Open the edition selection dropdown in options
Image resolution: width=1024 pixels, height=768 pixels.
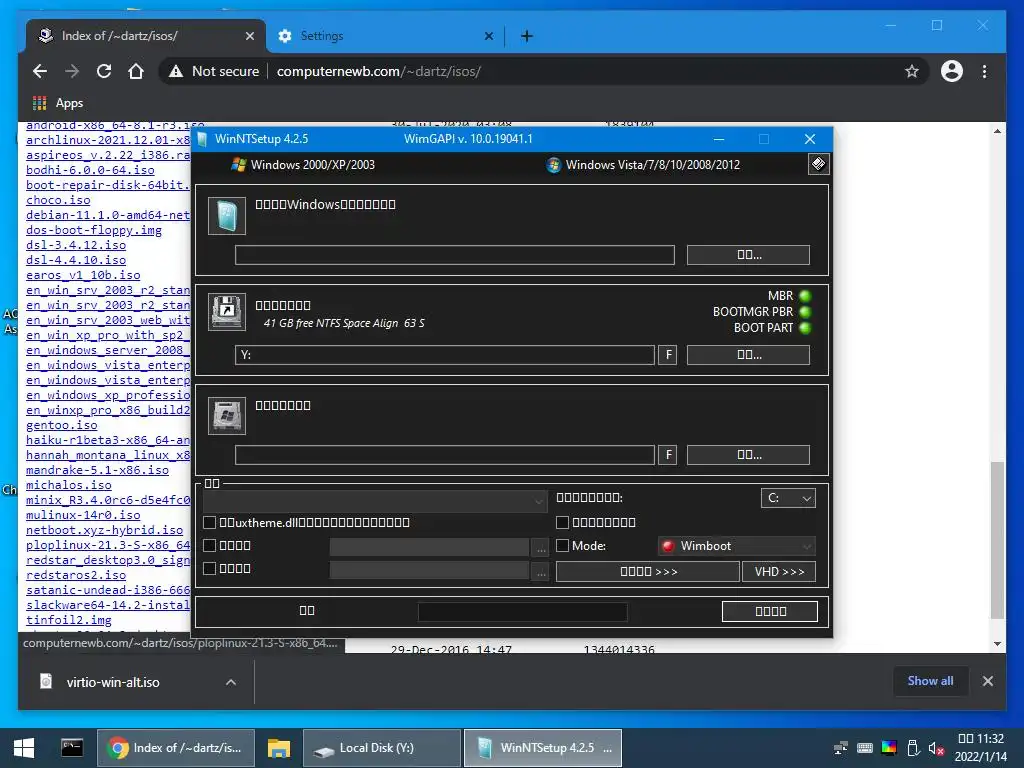click(376, 501)
